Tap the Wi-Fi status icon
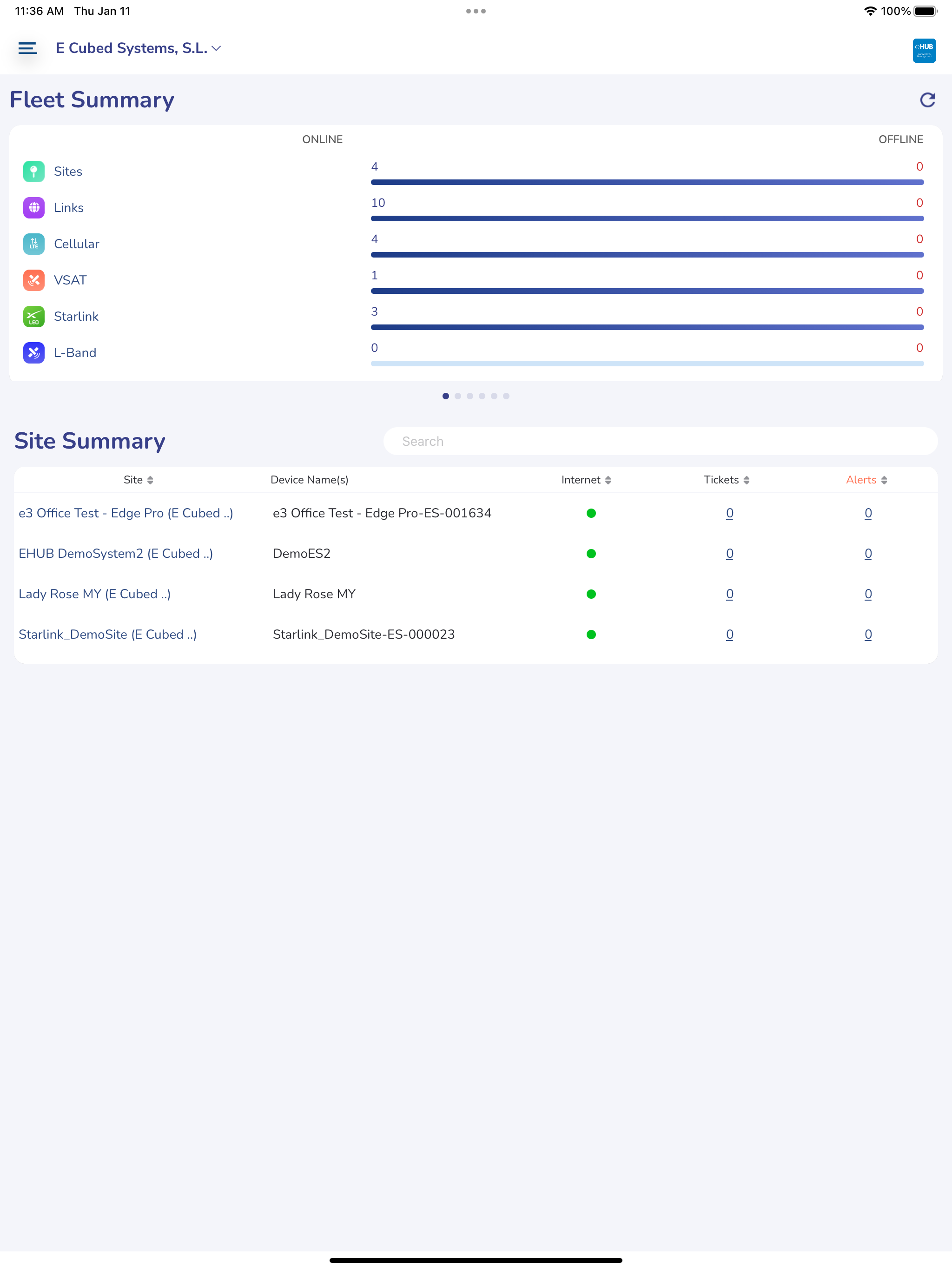This screenshot has width=952, height=1270. pos(870,11)
